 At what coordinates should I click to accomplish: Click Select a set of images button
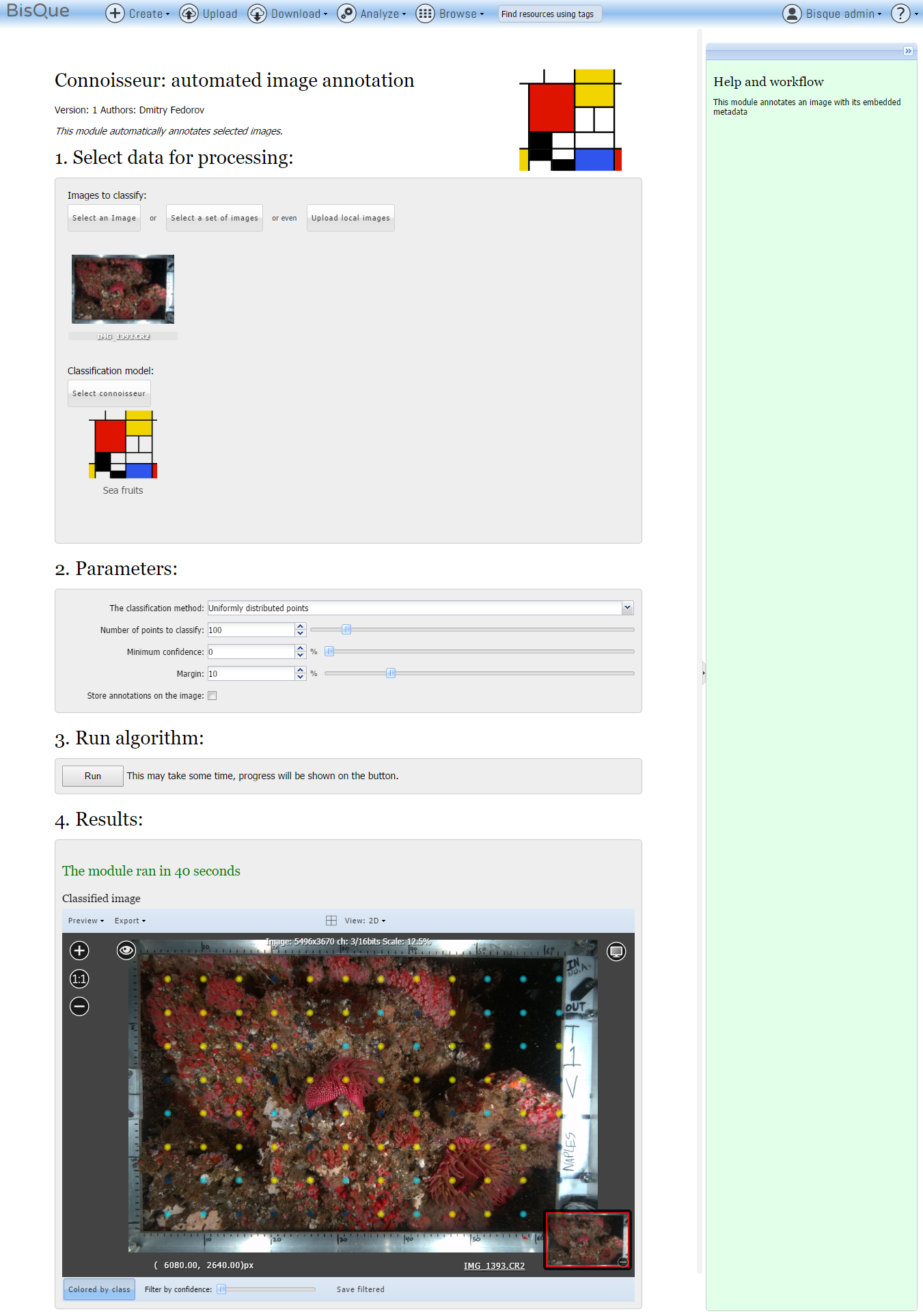[x=215, y=218]
